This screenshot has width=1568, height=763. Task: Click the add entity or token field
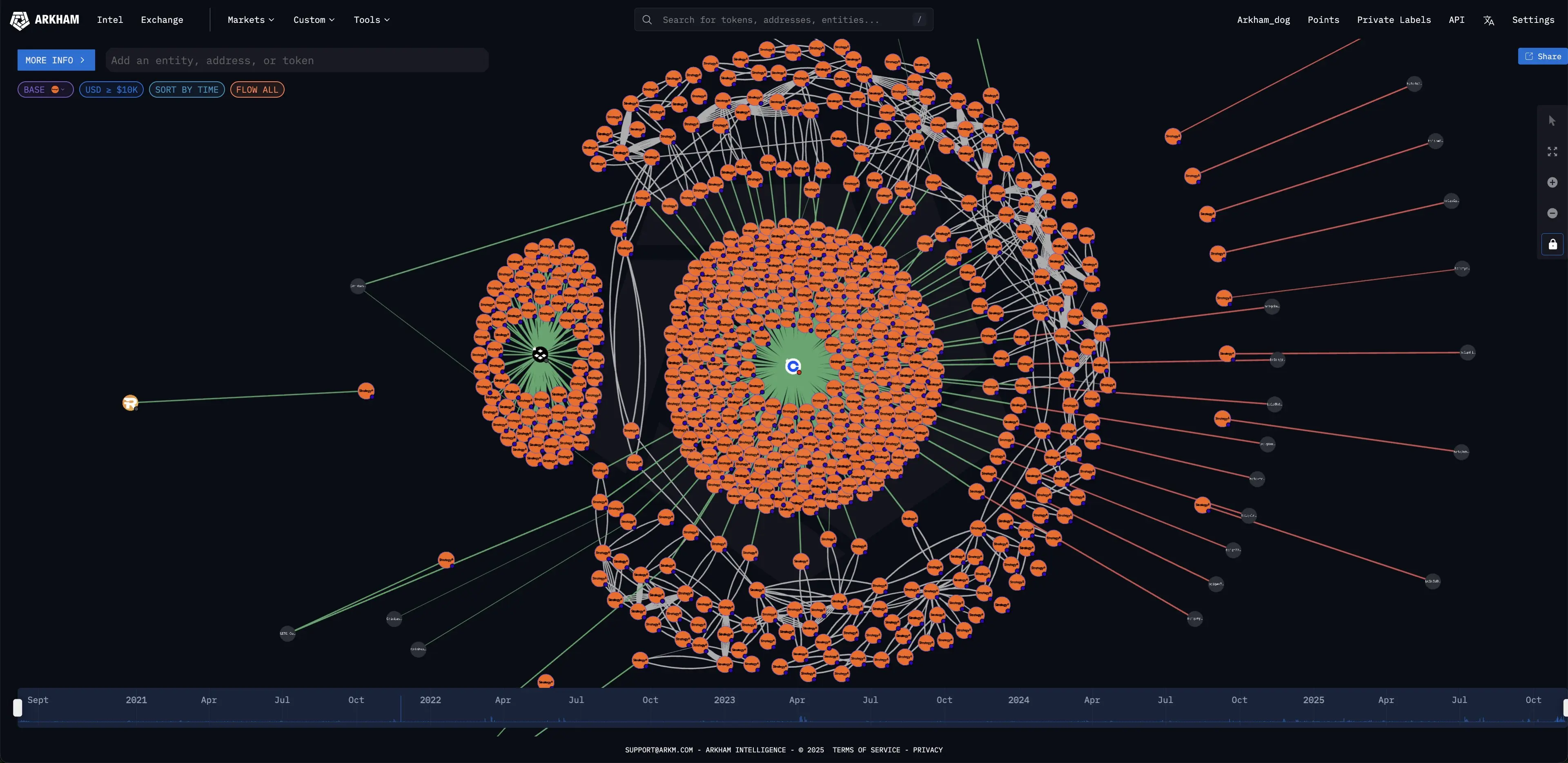(x=296, y=60)
